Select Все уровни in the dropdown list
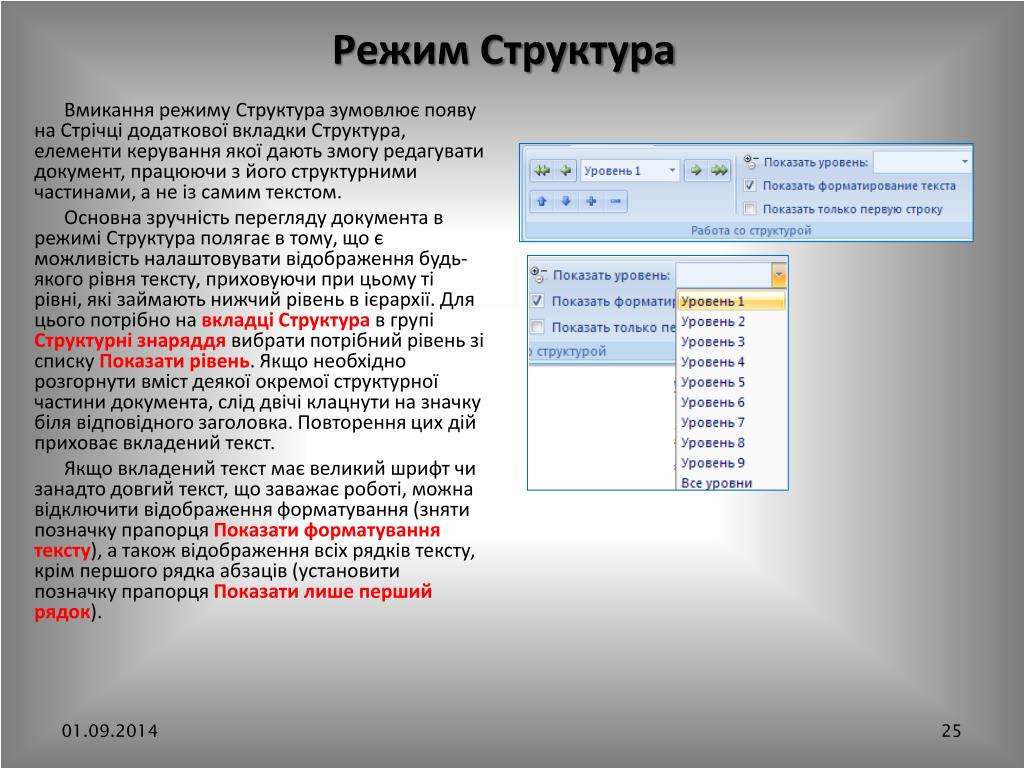Viewport: 1024px width, 768px height. pyautogui.click(x=731, y=483)
